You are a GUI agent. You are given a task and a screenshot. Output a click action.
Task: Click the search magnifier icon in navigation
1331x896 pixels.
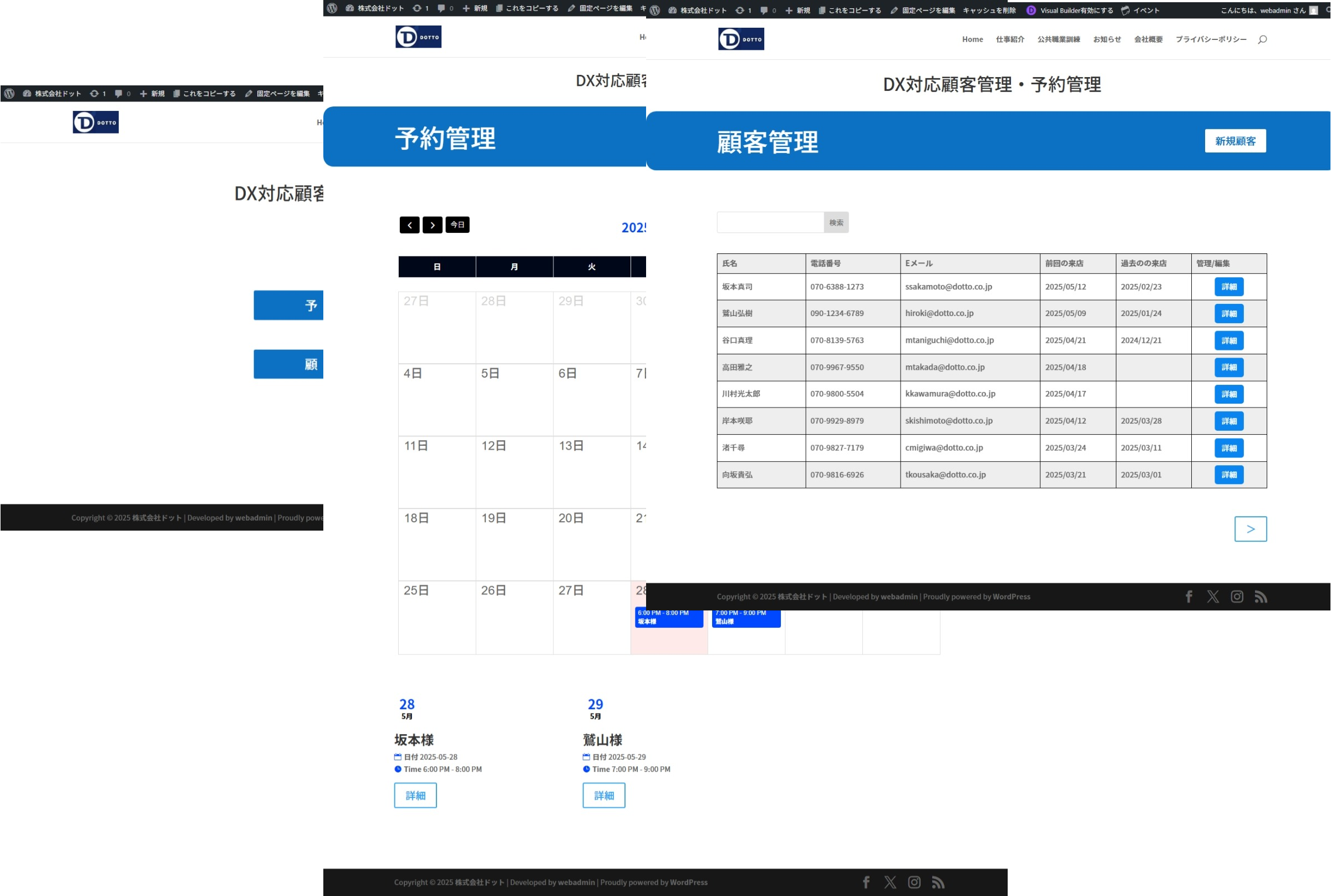(x=1262, y=39)
